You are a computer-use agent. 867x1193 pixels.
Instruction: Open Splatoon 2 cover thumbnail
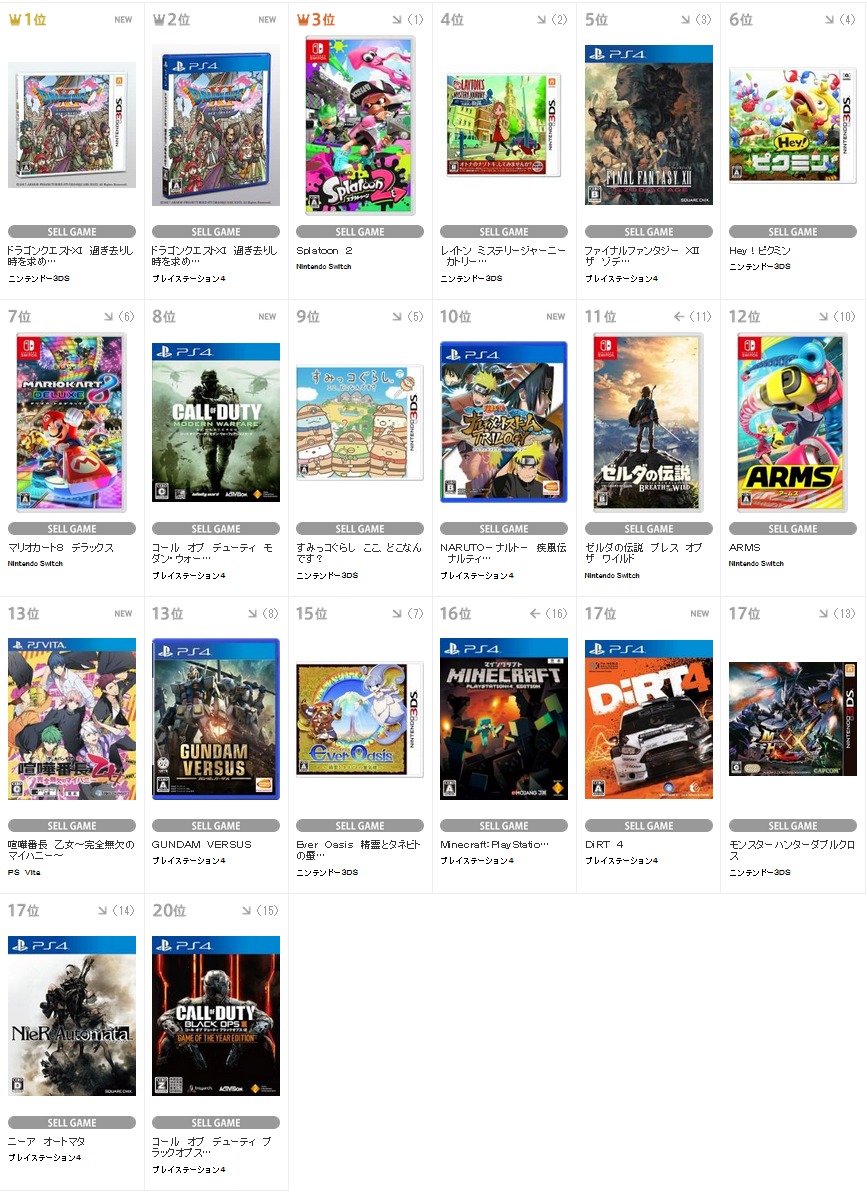click(360, 126)
